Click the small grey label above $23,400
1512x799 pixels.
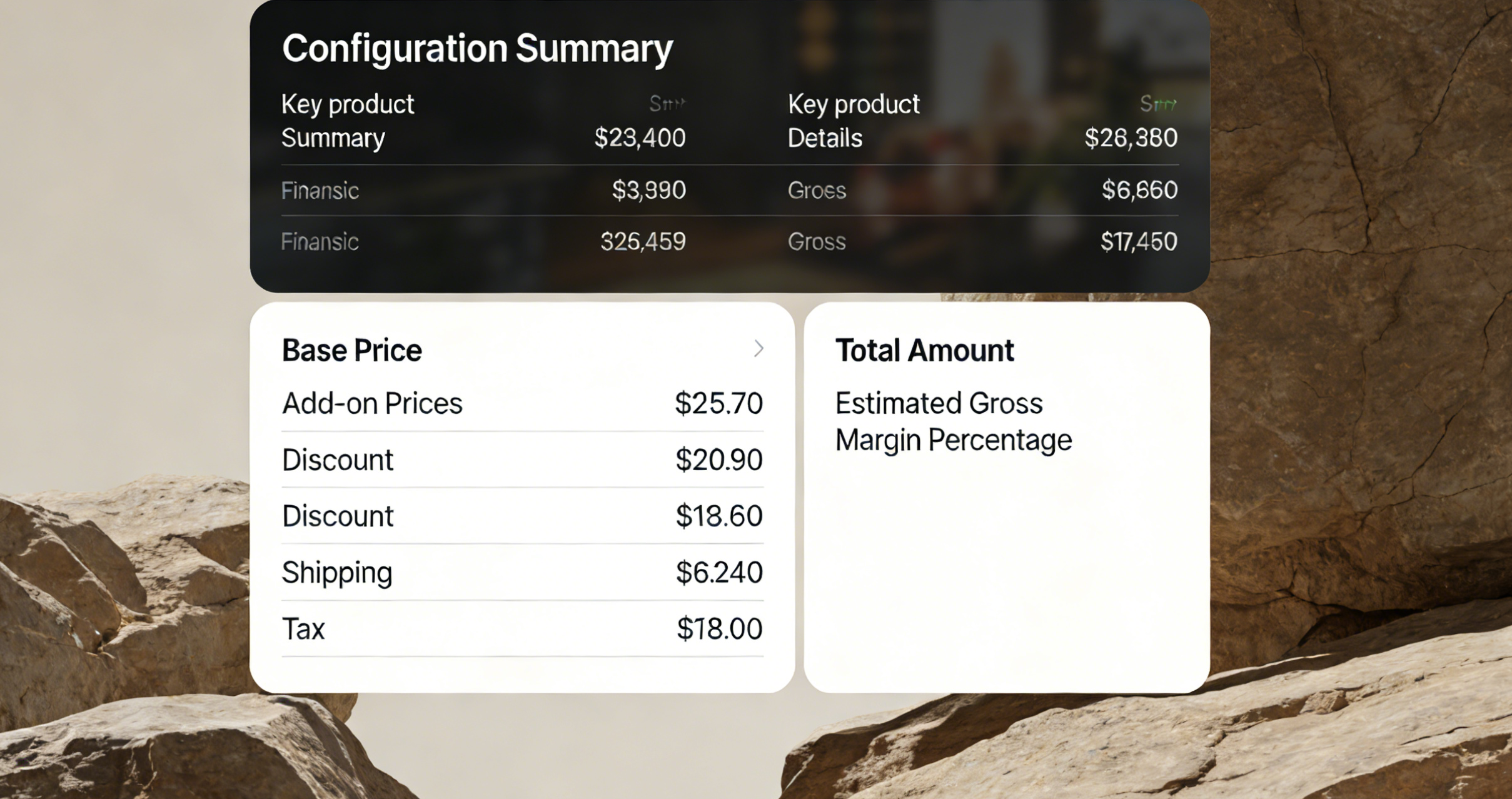point(667,103)
